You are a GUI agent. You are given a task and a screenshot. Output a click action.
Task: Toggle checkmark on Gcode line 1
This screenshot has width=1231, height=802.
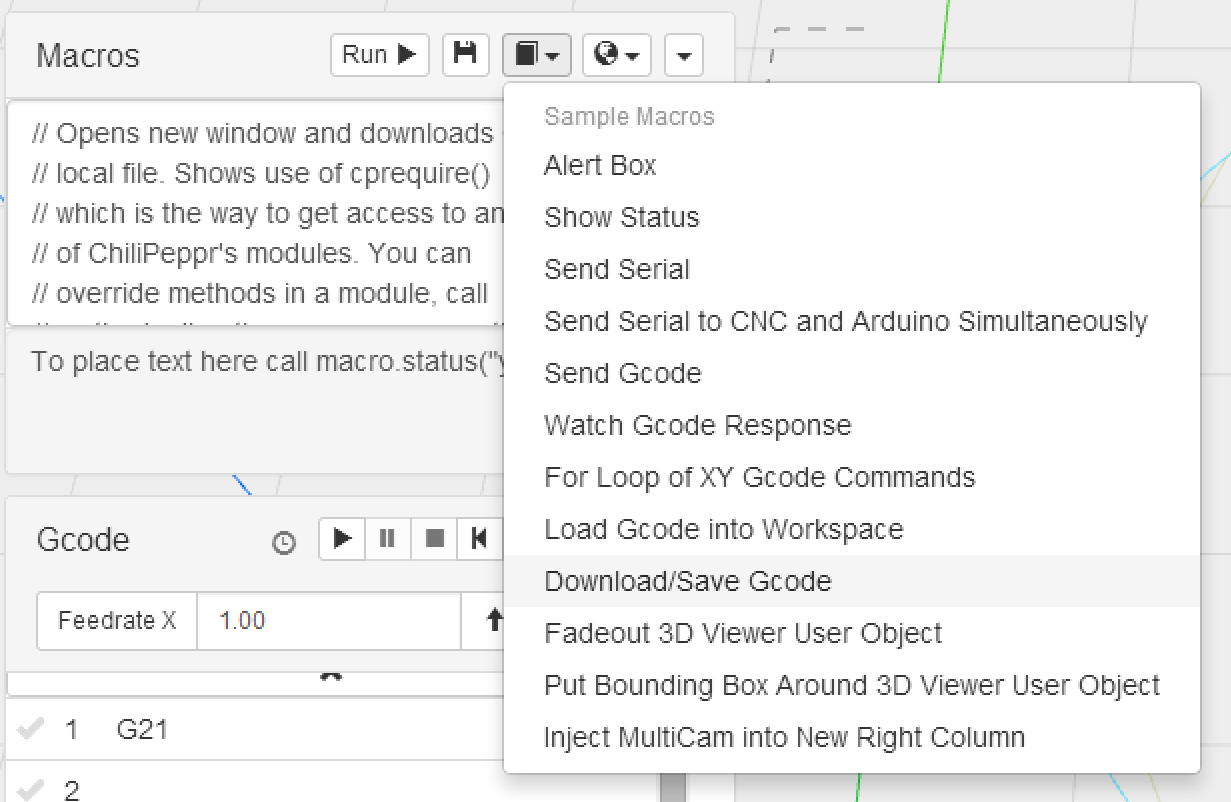[31, 729]
